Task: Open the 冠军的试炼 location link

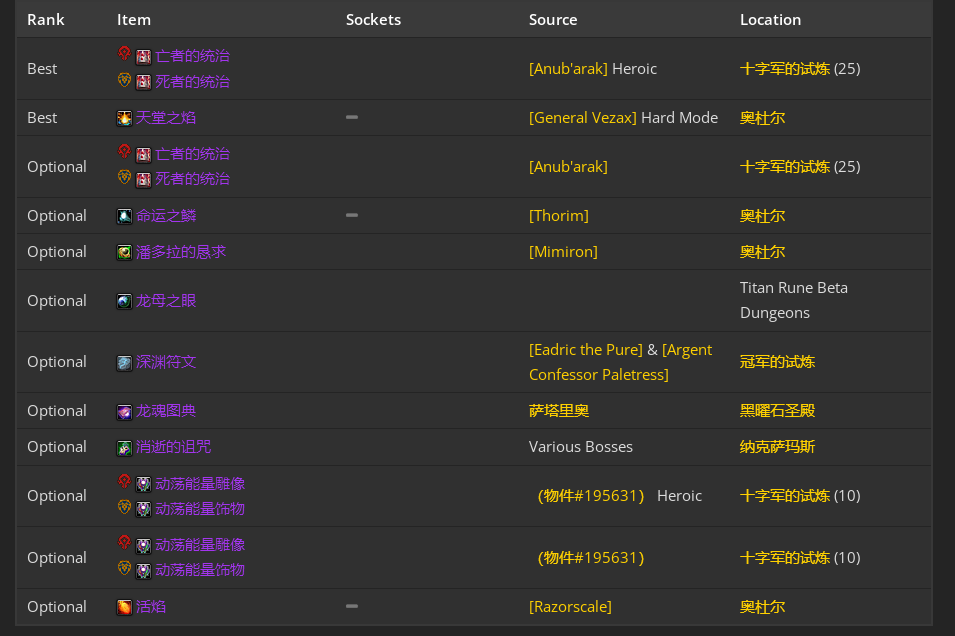Action: pyautogui.click(x=777, y=362)
